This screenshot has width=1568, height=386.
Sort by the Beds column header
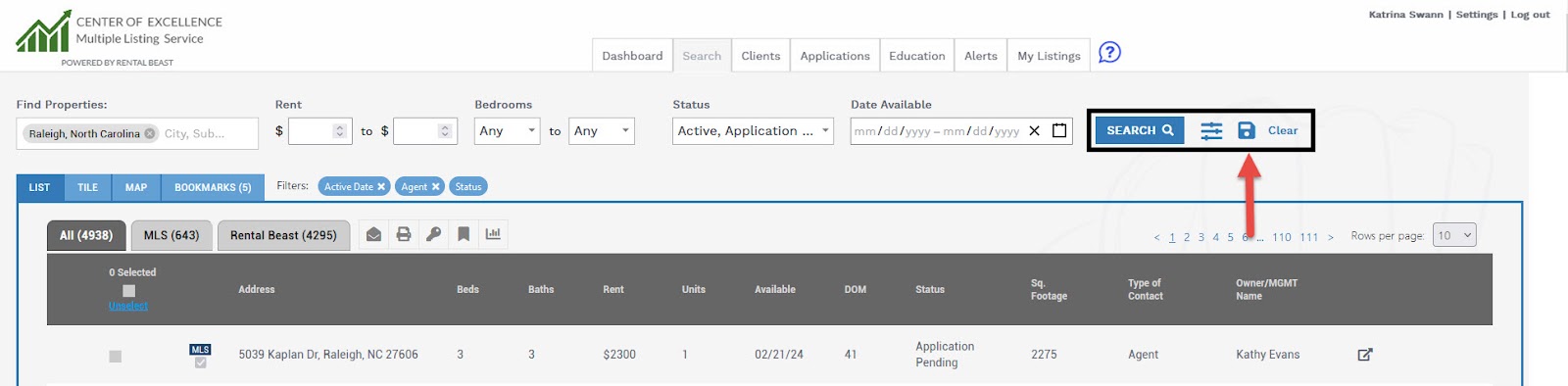click(467, 289)
